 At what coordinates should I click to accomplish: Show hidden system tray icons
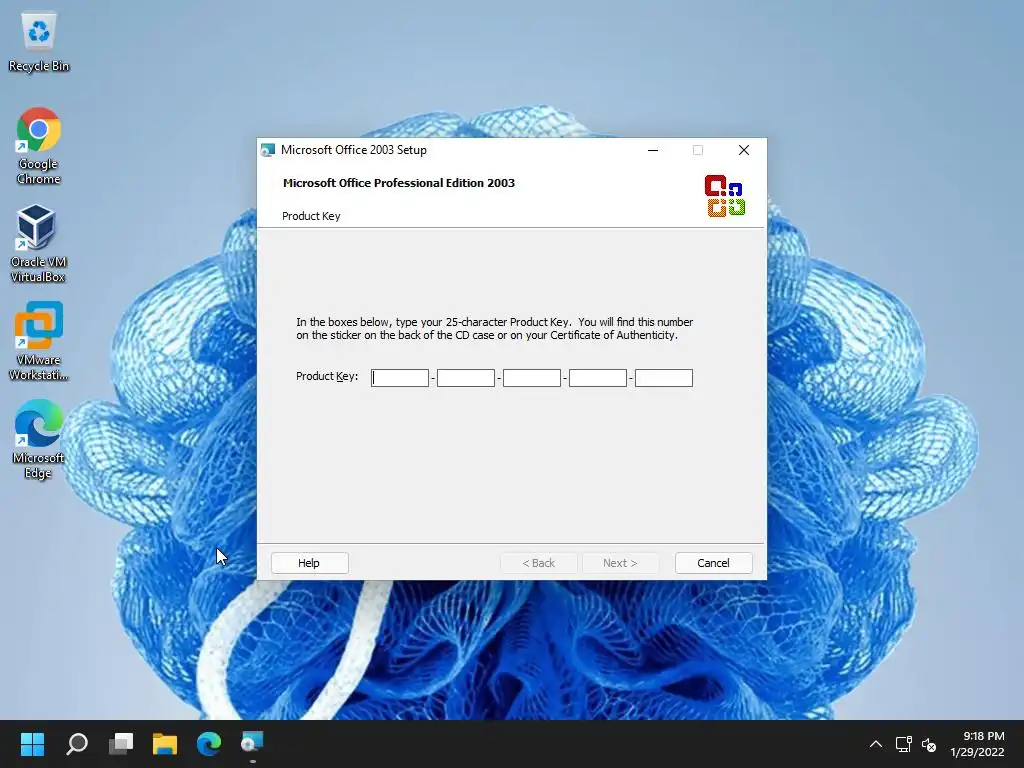coord(876,744)
